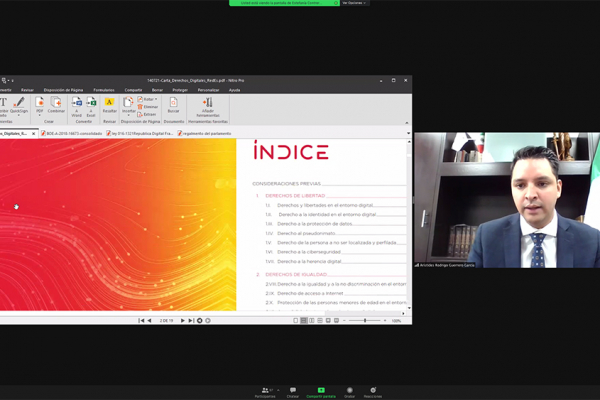Click the Extraer pages button
This screenshot has width=600, height=400.
tap(147, 114)
